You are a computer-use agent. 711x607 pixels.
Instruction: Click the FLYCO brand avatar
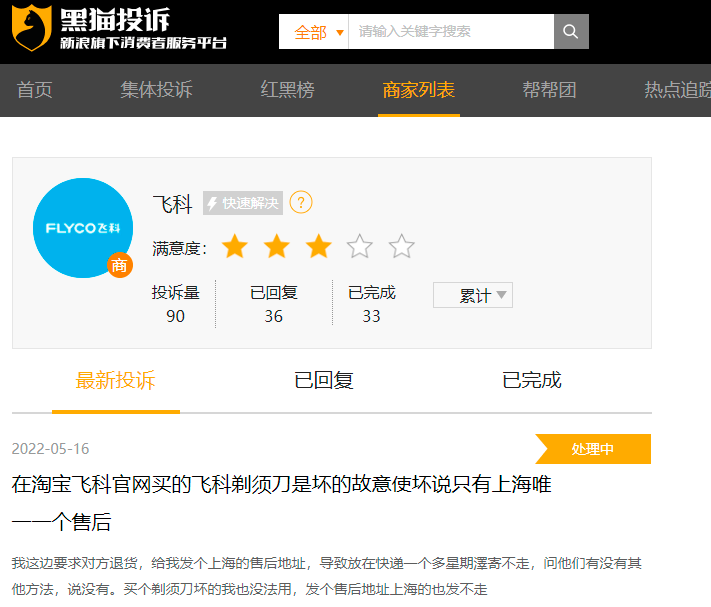83,228
